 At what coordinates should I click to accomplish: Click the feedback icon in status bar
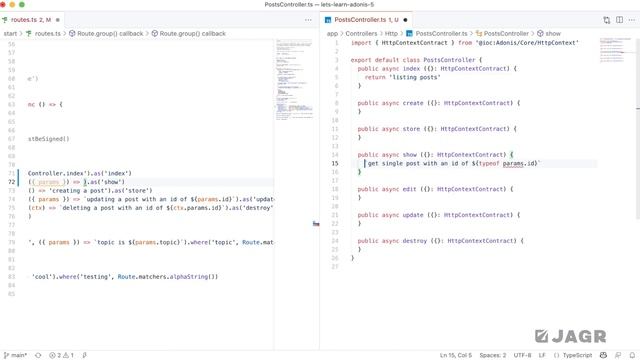coord(618,355)
